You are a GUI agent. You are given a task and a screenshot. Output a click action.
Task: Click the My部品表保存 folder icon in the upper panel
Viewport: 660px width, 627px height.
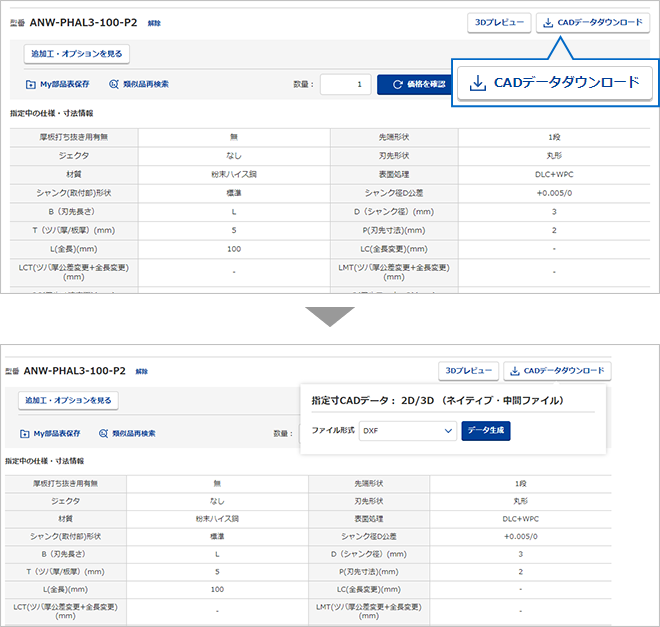click(x=31, y=85)
